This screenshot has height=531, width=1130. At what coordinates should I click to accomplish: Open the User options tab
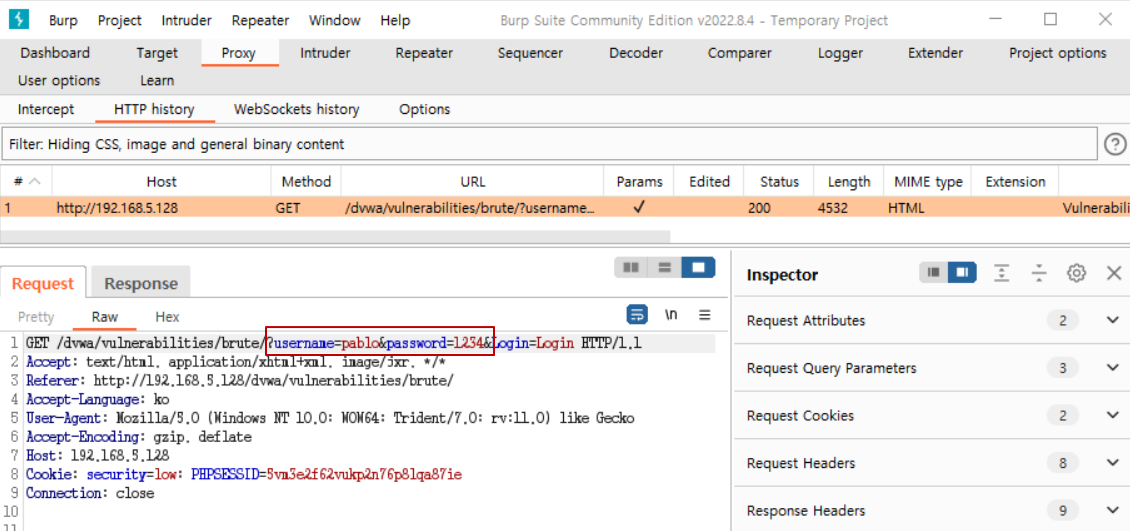(x=59, y=80)
